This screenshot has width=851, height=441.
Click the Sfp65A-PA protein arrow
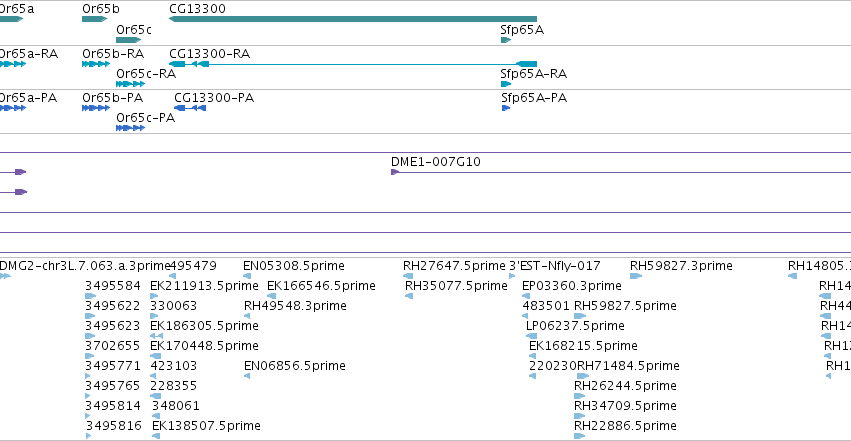coord(506,108)
